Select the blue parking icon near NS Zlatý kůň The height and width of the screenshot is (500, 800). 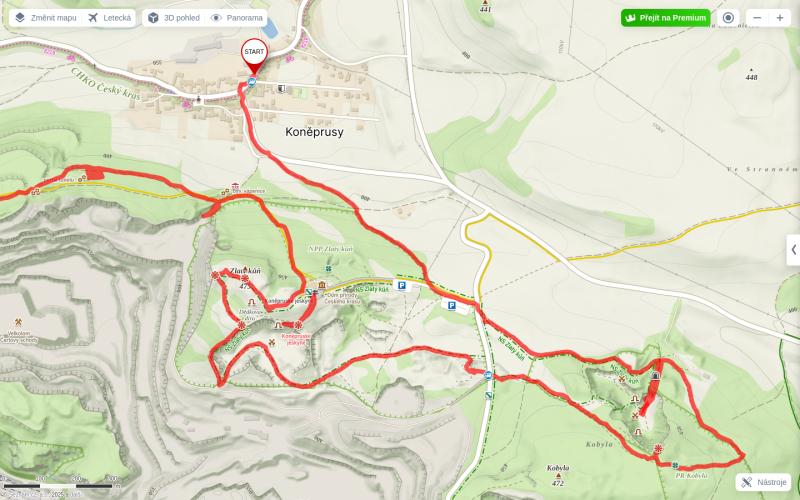coord(402,286)
